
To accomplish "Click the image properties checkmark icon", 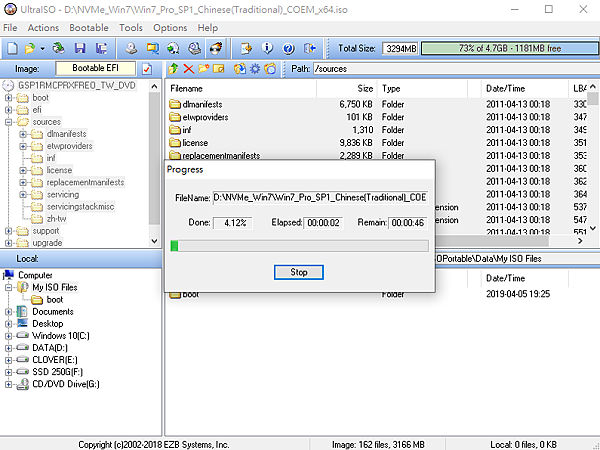I will click(x=147, y=69).
